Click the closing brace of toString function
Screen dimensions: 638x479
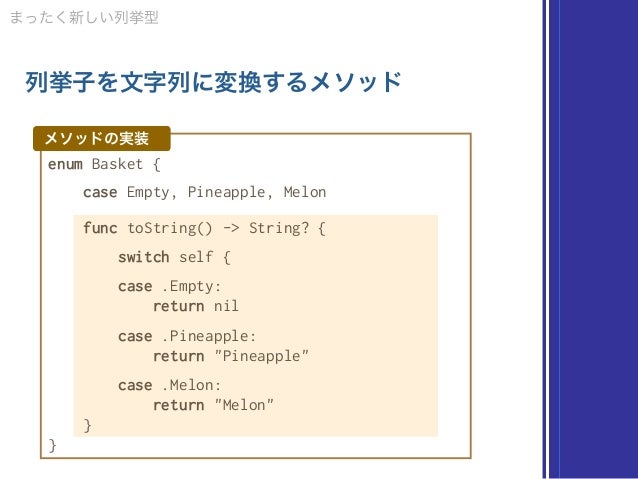(x=87, y=425)
